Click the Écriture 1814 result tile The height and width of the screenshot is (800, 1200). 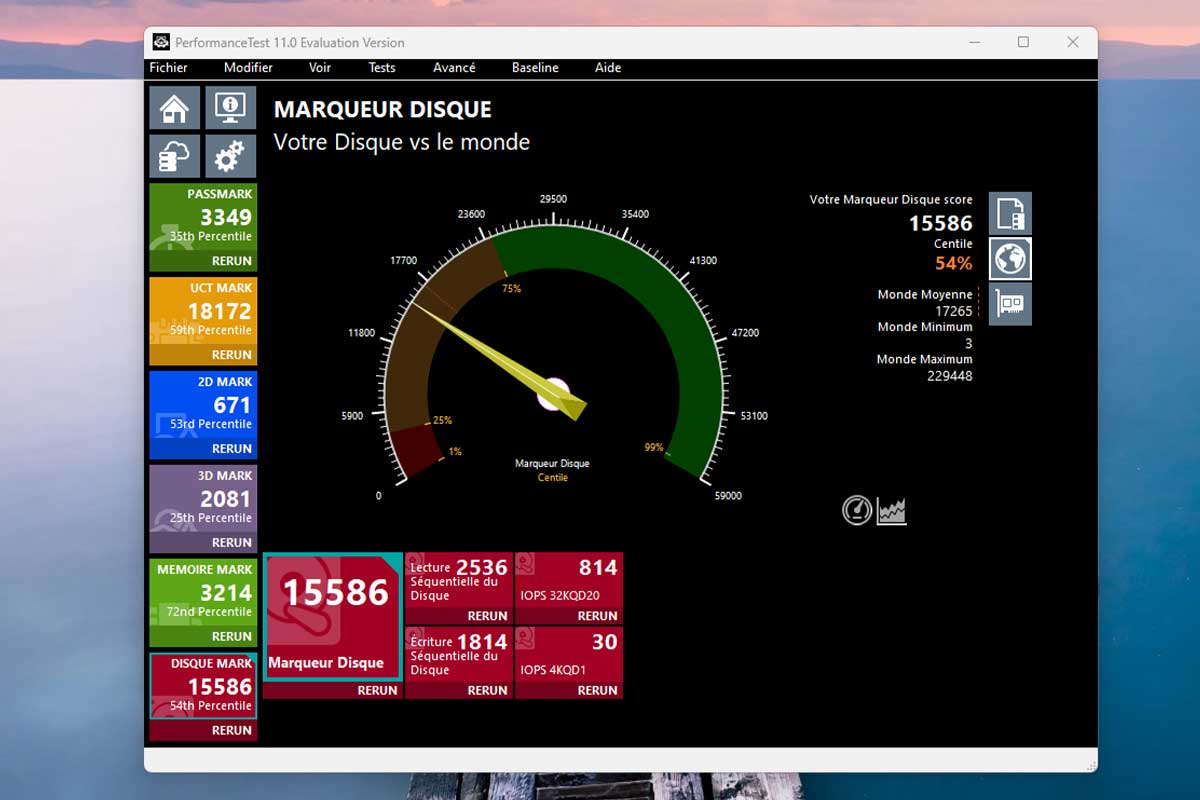[x=459, y=654]
